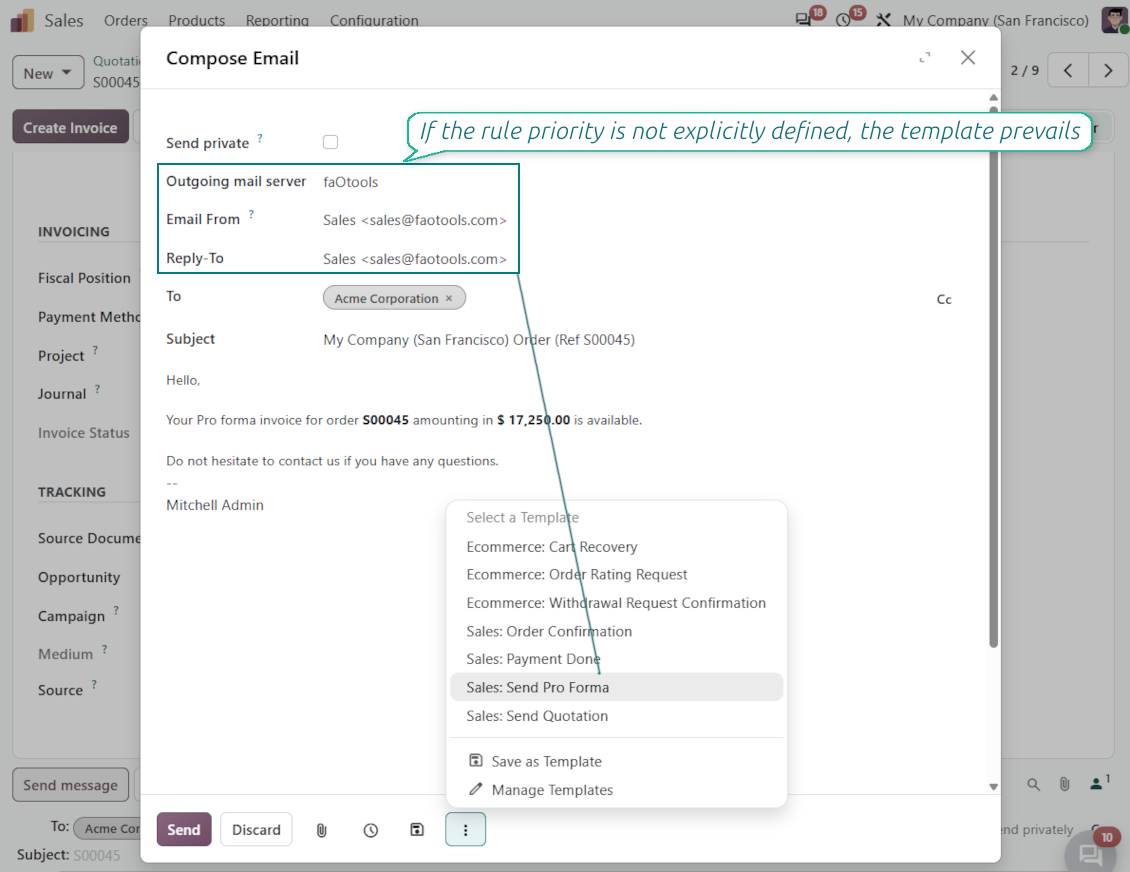Click the Mitchell Admin signature text

(x=215, y=505)
